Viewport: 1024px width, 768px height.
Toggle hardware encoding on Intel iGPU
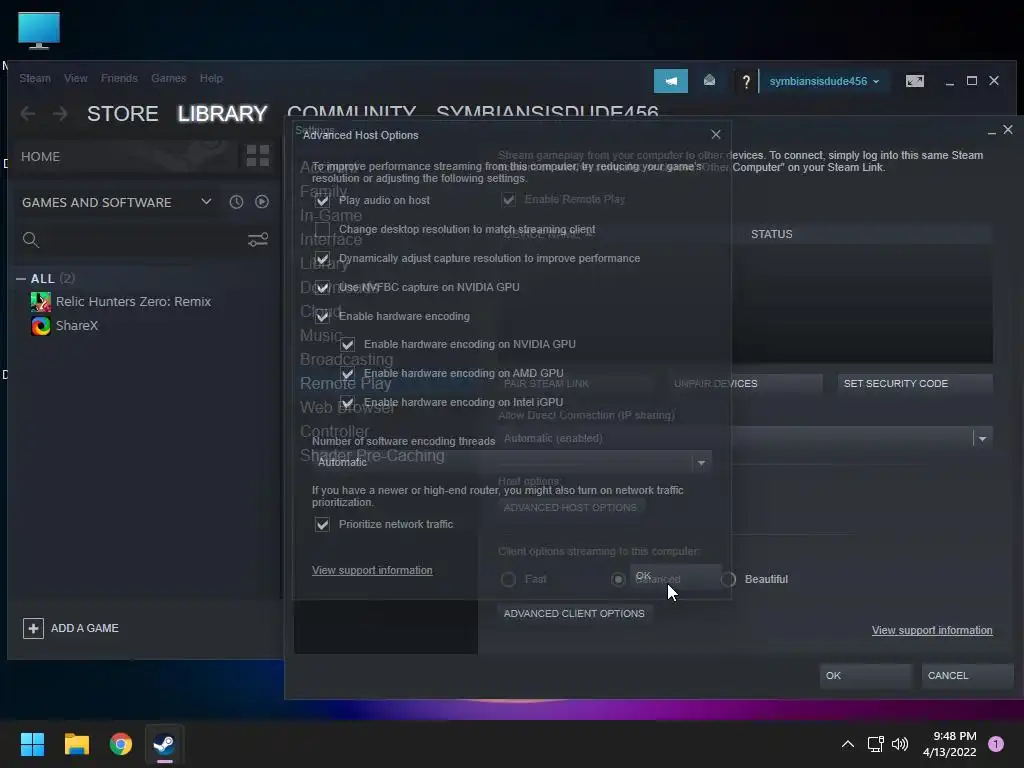pos(347,402)
